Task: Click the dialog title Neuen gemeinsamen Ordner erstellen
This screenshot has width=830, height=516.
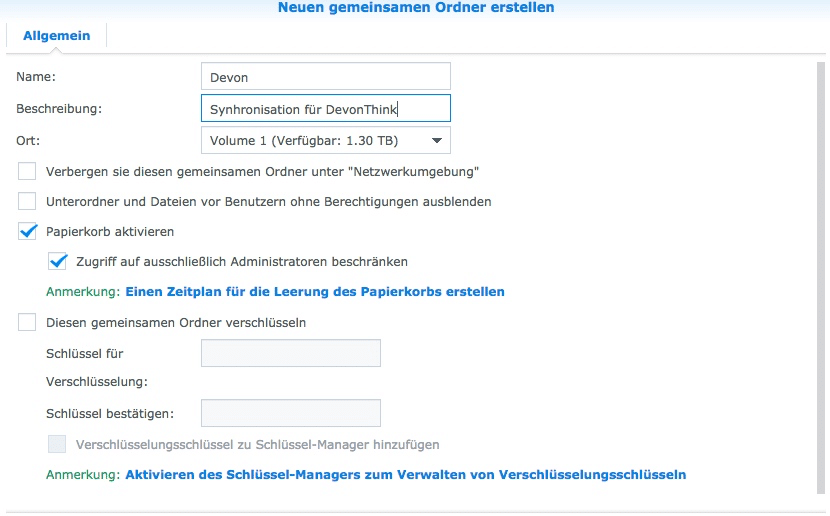Action: click(x=415, y=8)
